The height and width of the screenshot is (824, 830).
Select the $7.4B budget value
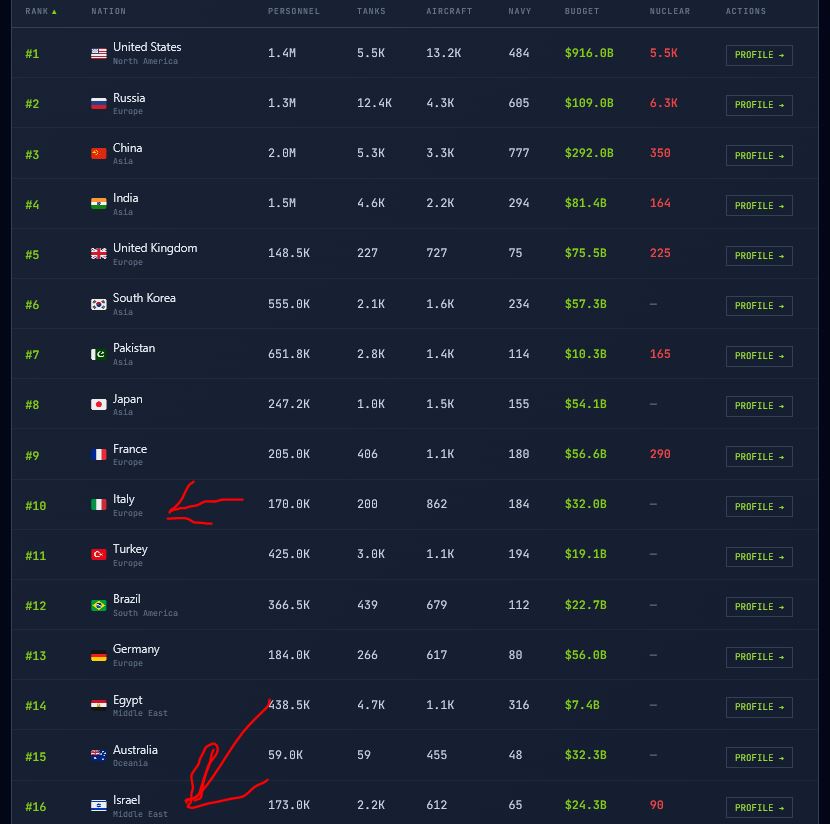click(x=582, y=705)
